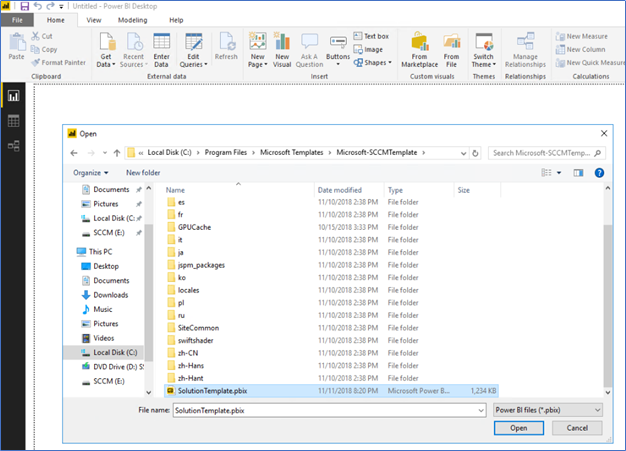Click New Measure in Calculations group
Screen dimensions: 626x451
(582, 36)
